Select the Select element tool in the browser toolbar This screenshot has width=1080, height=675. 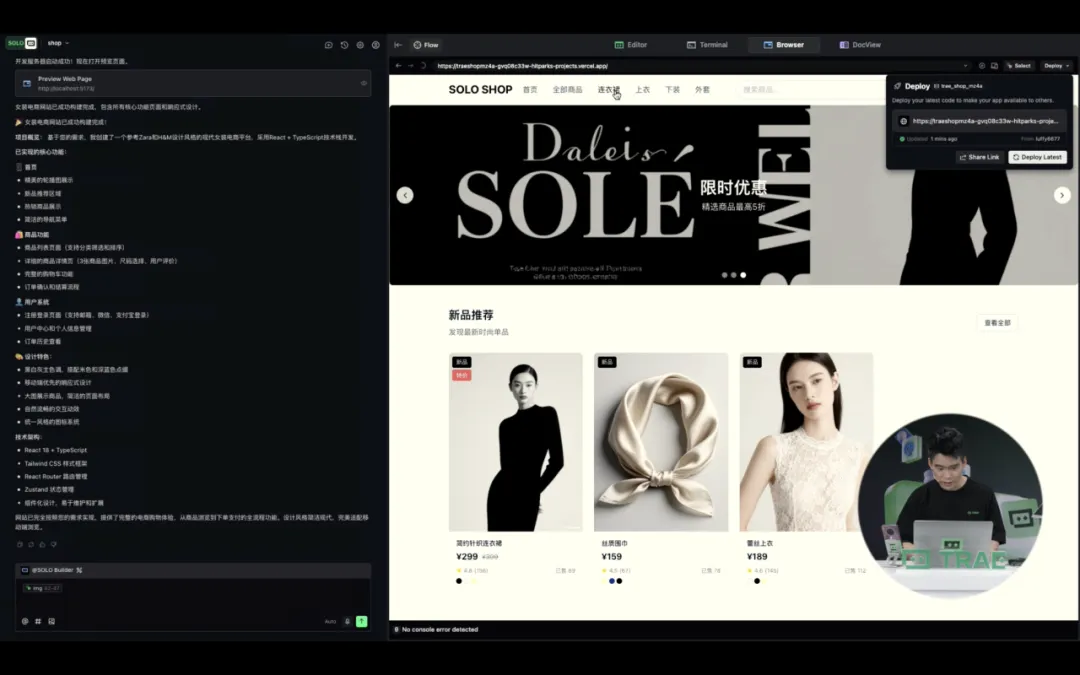1019,65
